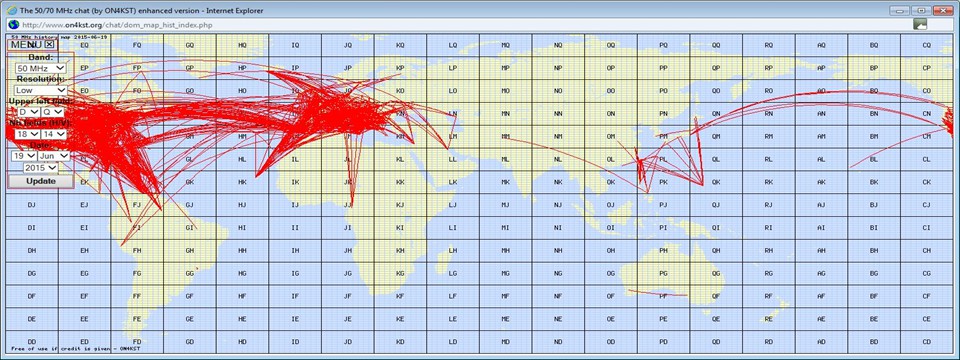Open the month dropdown showing Jun
The image size is (960, 360).
(x=54, y=156)
